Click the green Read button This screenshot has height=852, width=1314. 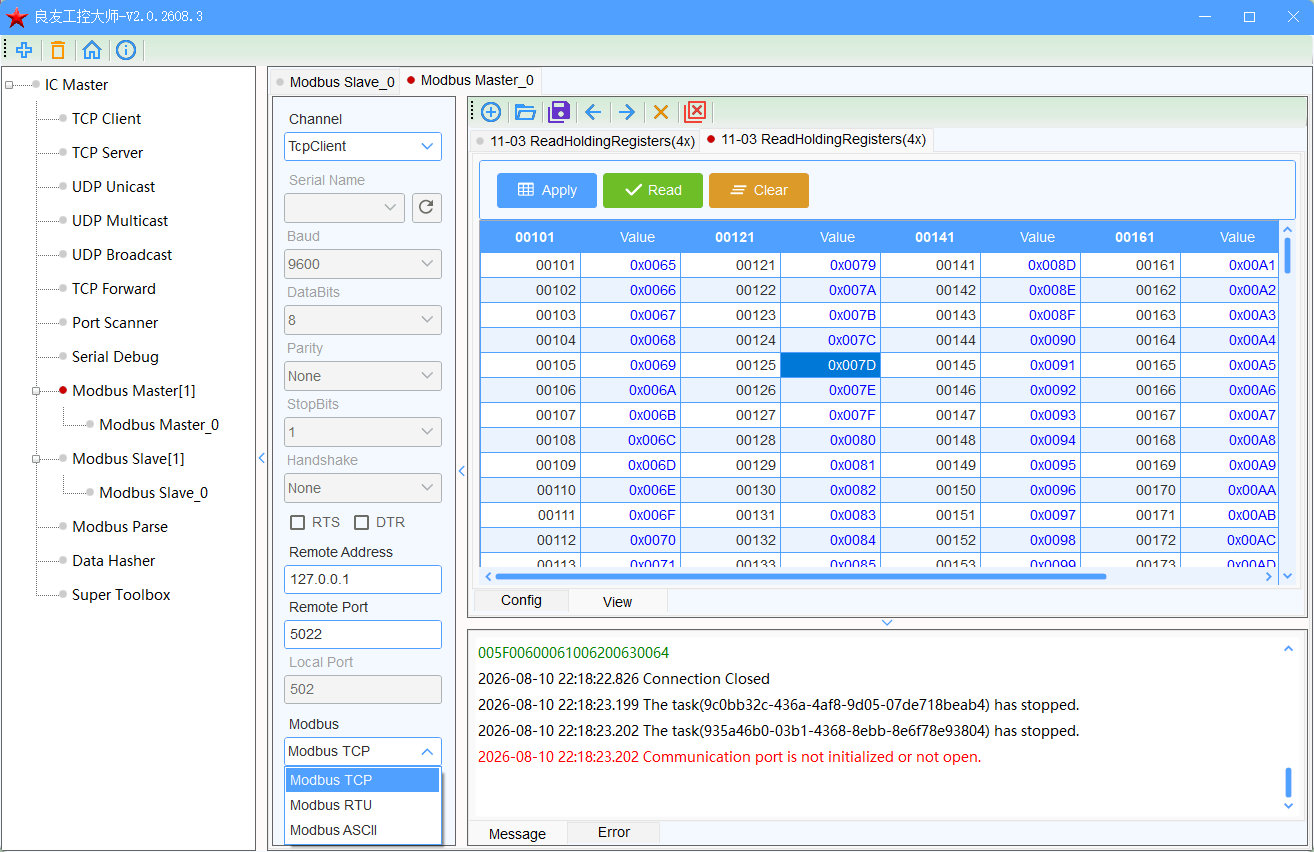coord(653,190)
